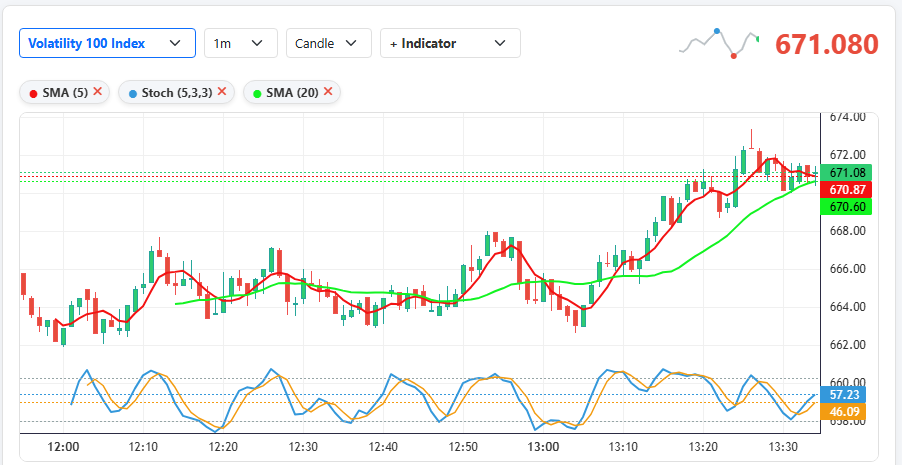Viewport: 902px width, 465px height.
Task: Select the Stoch (5,3,3) chip label
Action: point(176,92)
